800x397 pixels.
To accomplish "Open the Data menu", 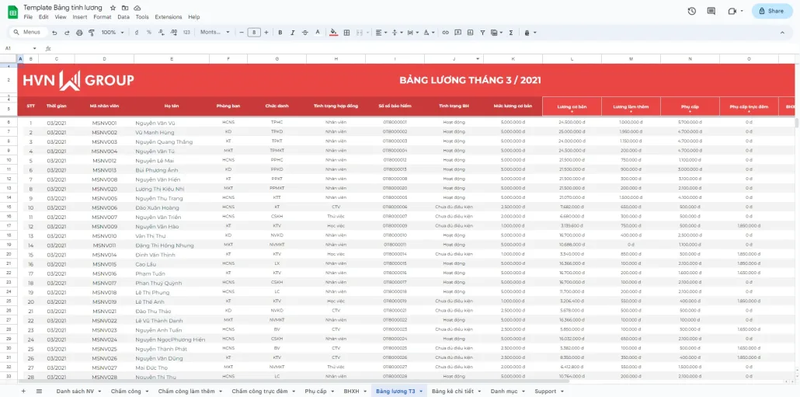I will click(123, 17).
